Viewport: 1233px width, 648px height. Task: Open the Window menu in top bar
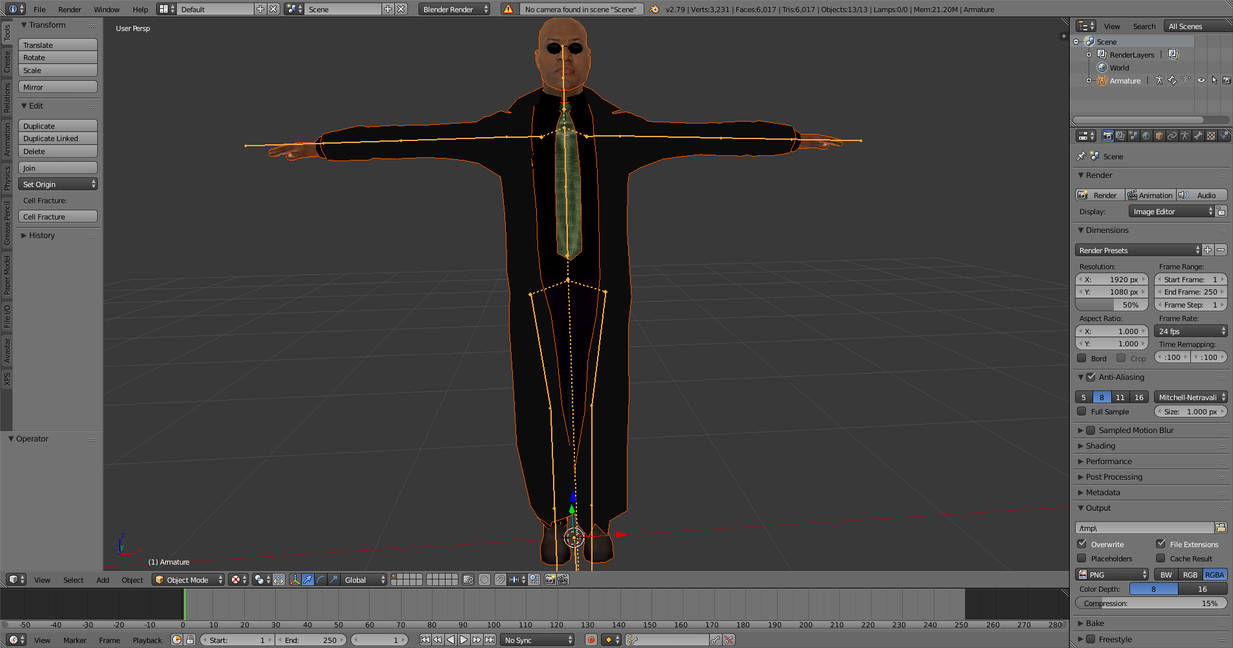pyautogui.click(x=106, y=9)
